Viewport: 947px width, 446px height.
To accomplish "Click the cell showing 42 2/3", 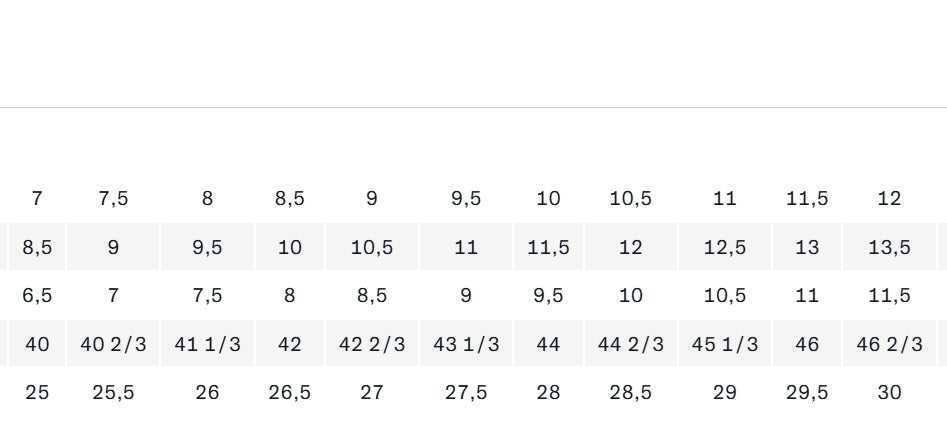I will point(372,344).
